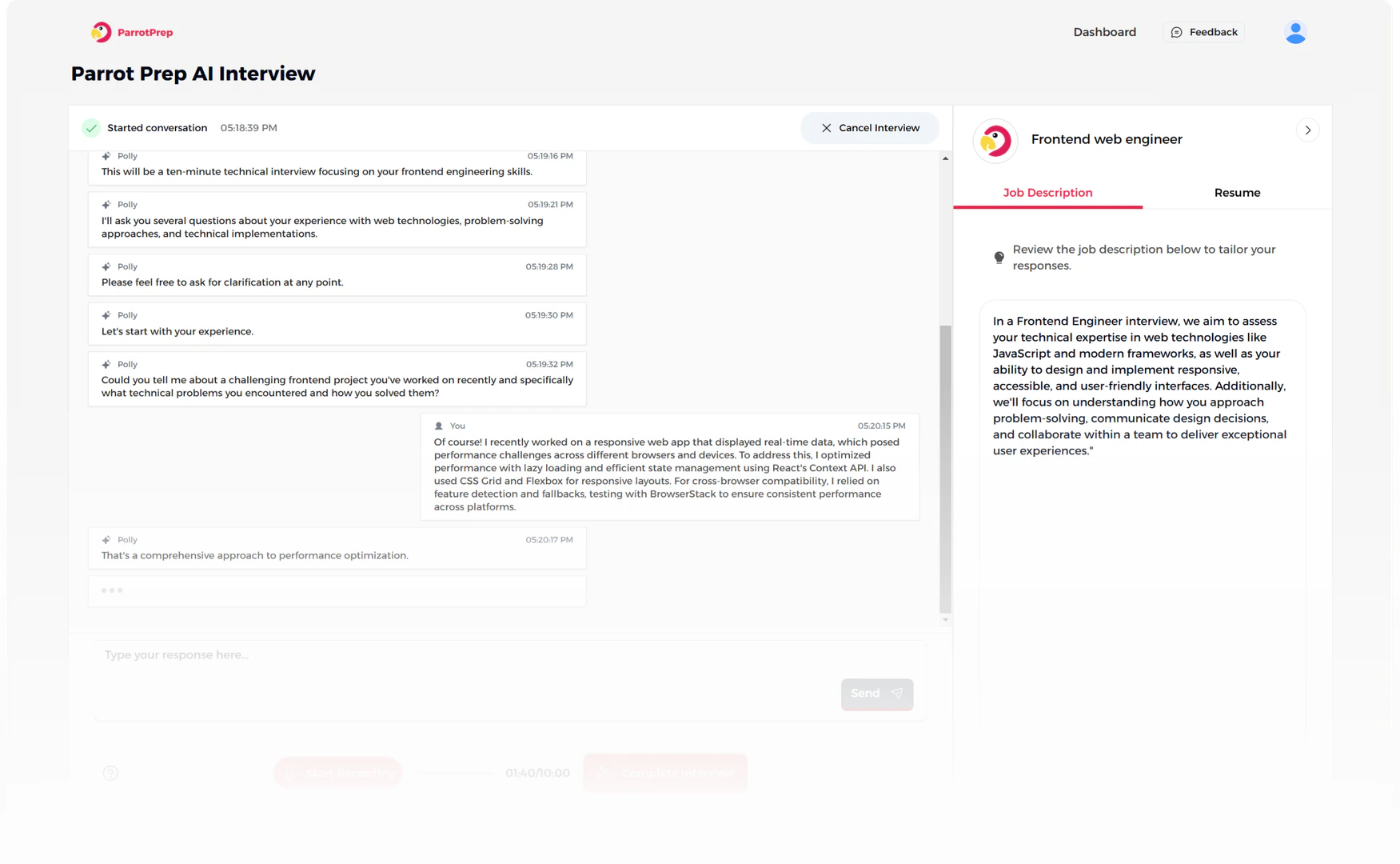Click the Send paper plane icon
The image size is (1400, 864).
point(897,694)
